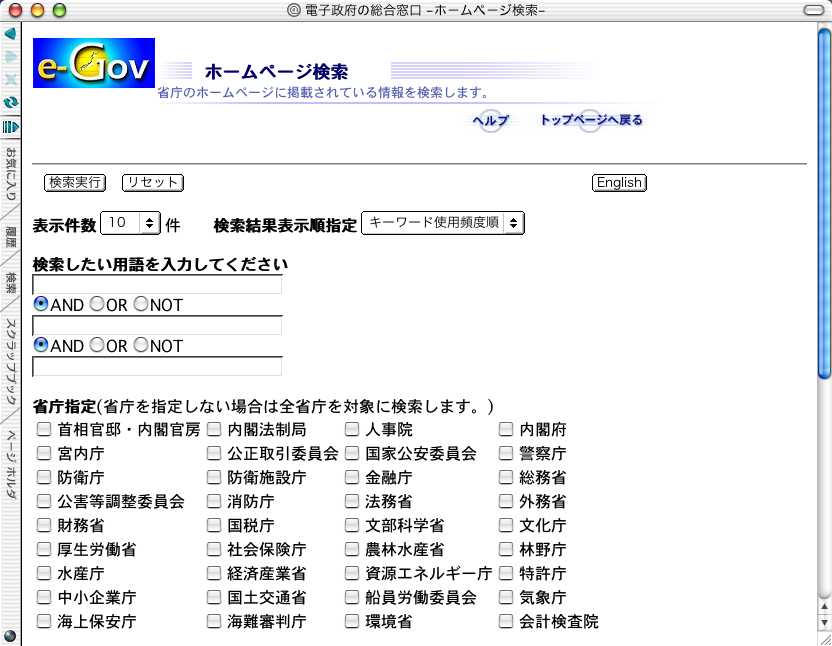Image resolution: width=832 pixels, height=646 pixels.
Task: Check the 宮内庁 checkbox
Action: pos(44,453)
